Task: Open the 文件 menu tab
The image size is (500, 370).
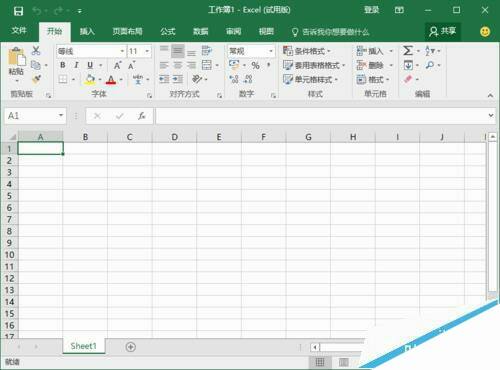Action: [x=19, y=31]
